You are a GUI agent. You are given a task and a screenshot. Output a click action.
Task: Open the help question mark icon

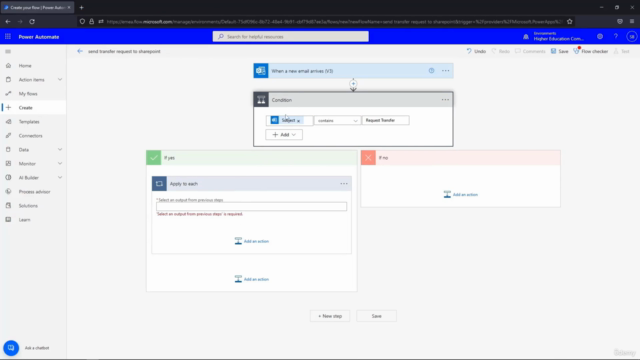[616, 37]
